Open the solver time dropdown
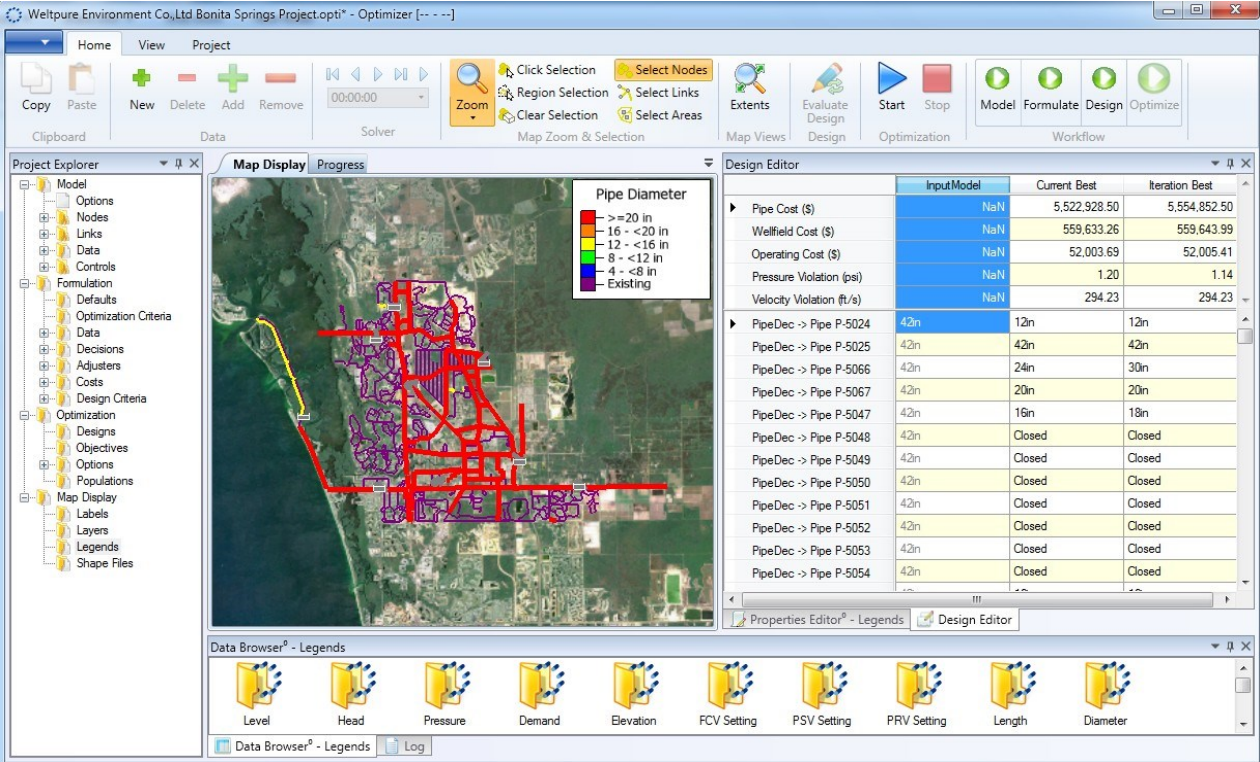This screenshot has height=762, width=1260. click(x=421, y=98)
